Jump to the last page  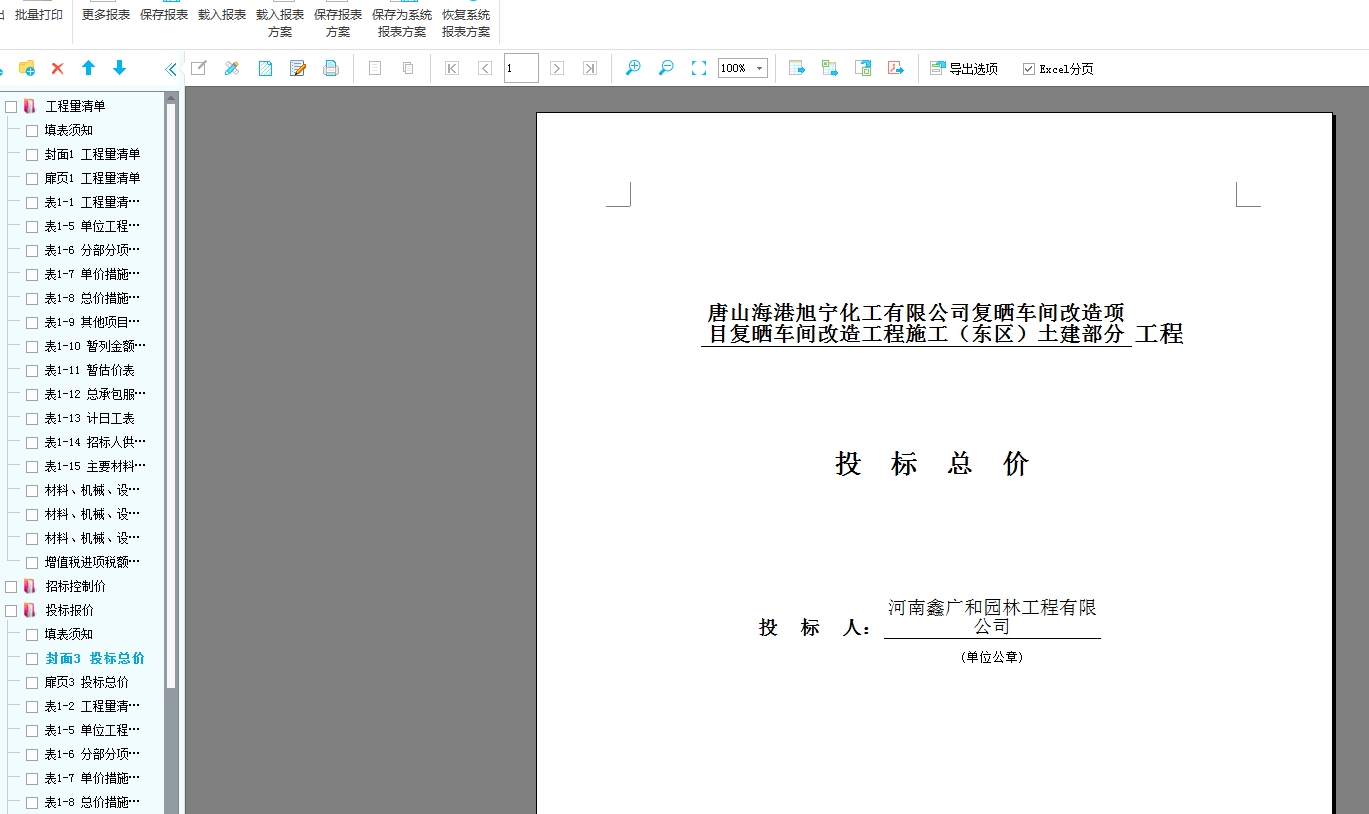click(590, 68)
